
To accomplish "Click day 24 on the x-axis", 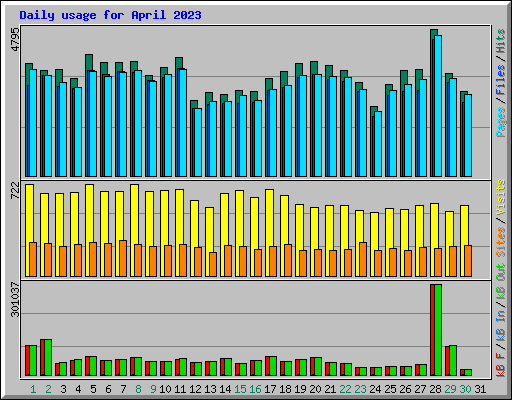I will 375,389.
